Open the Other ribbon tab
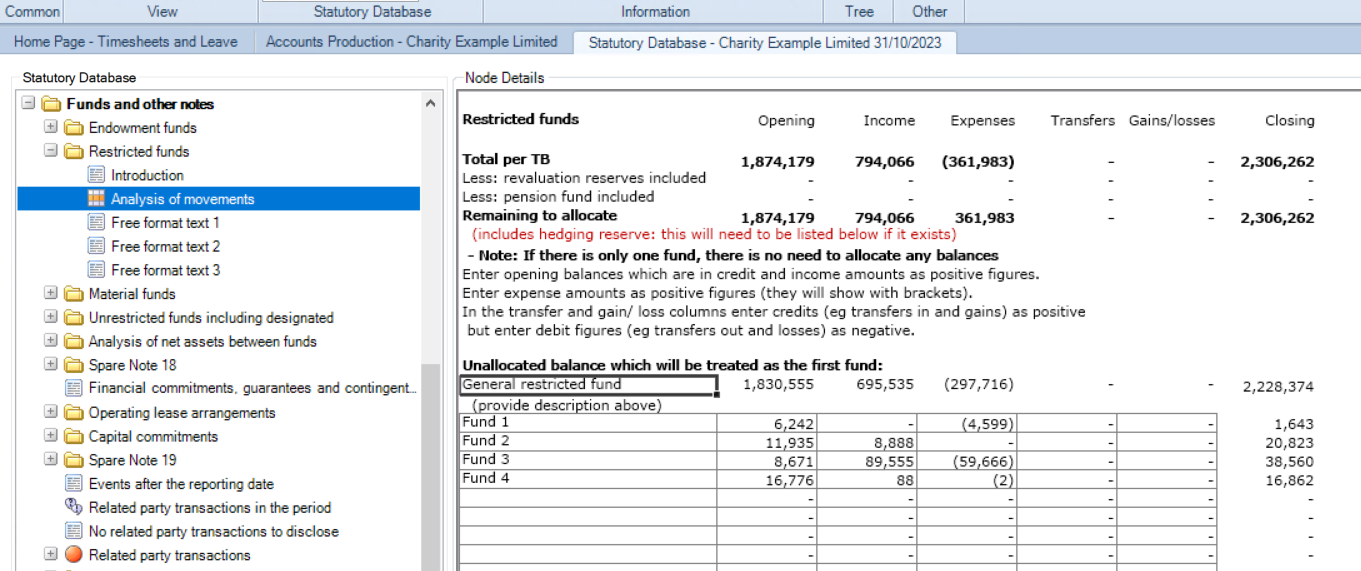 click(x=929, y=12)
